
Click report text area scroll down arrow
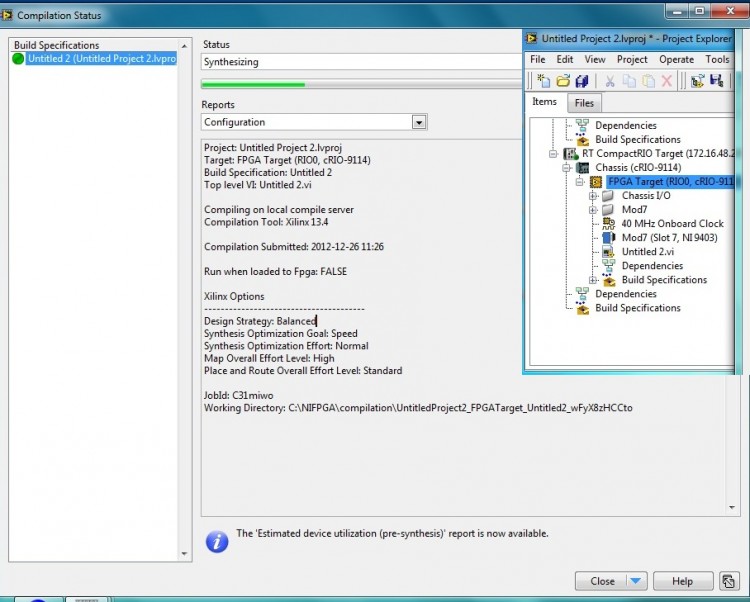[732, 508]
